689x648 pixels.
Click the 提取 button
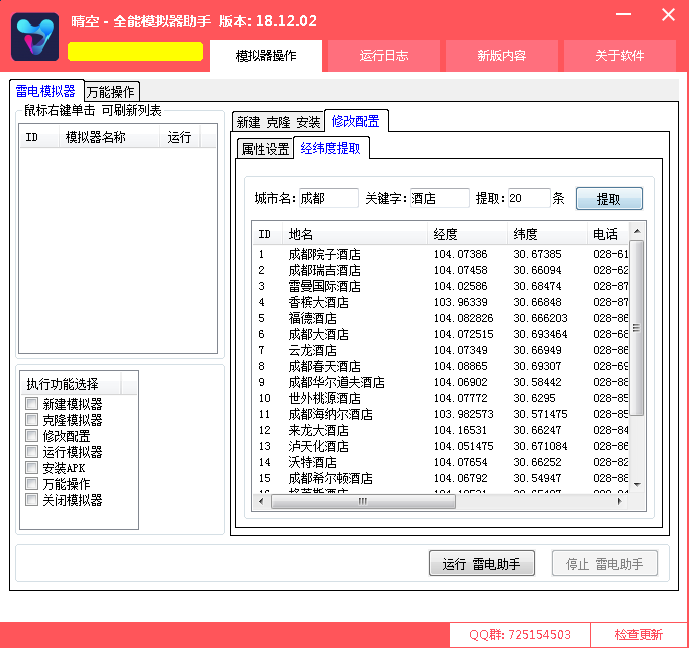609,199
